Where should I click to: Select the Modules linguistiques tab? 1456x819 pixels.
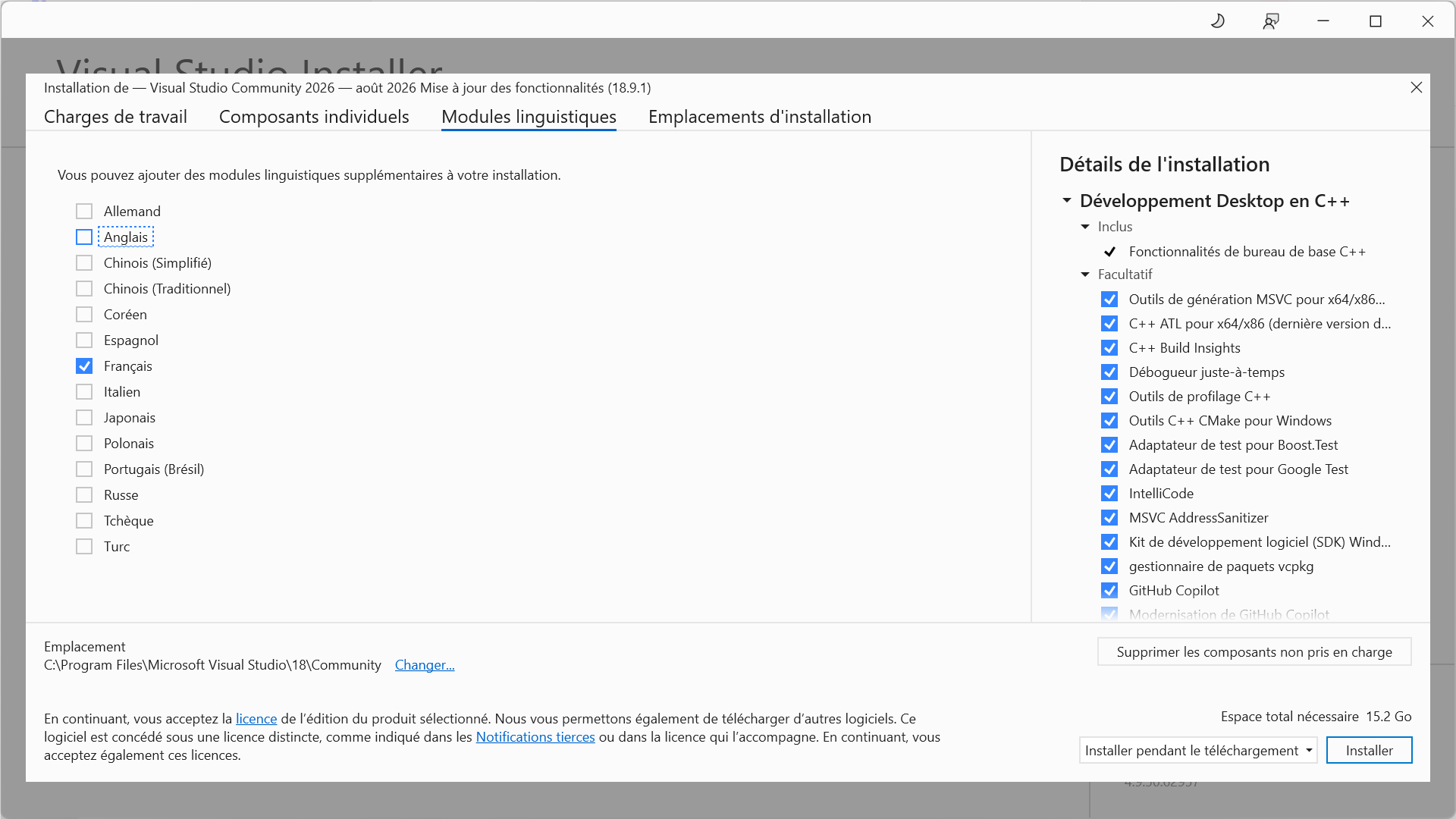coord(529,117)
